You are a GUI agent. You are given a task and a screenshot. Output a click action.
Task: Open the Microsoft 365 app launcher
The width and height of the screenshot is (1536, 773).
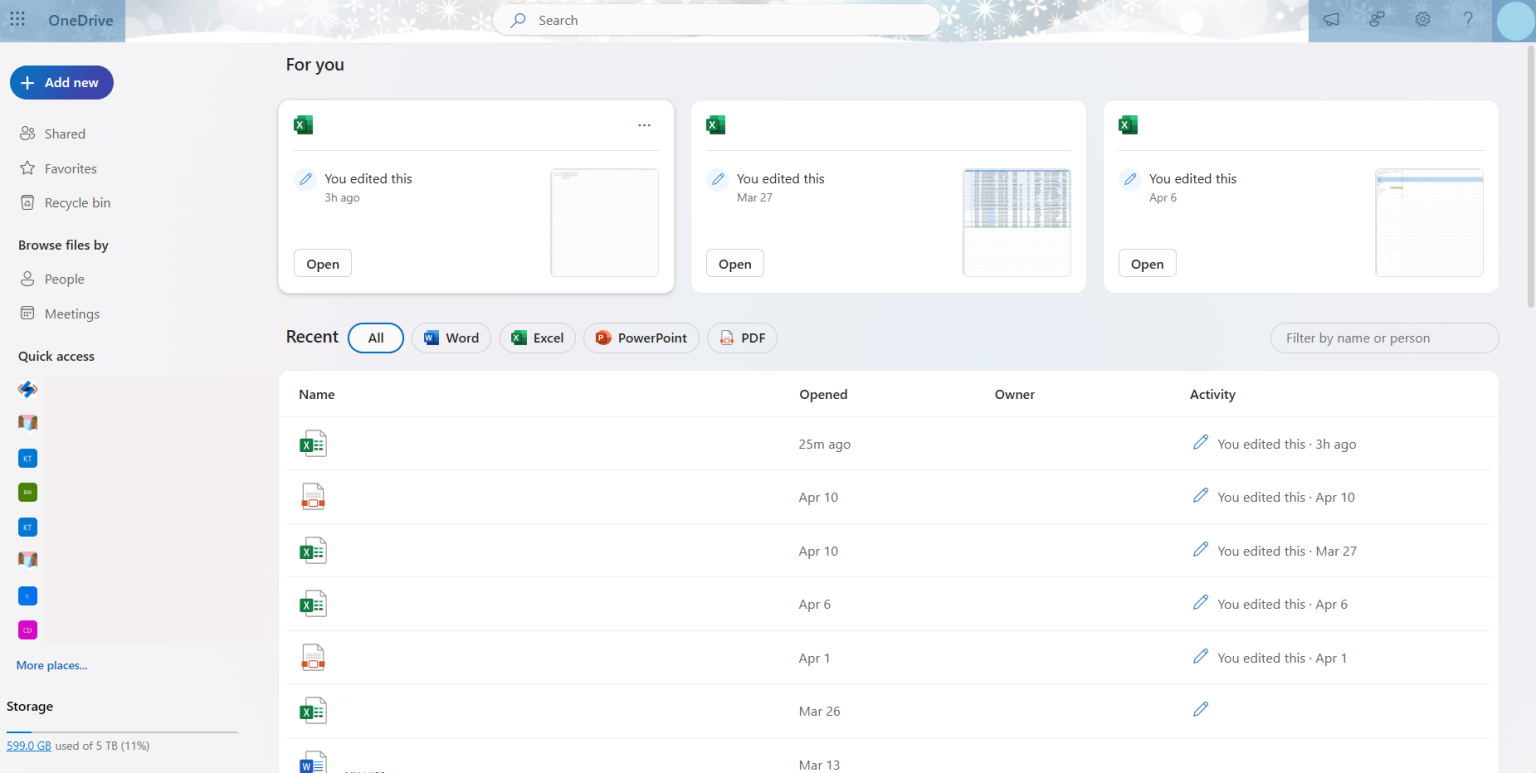pyautogui.click(x=17, y=19)
